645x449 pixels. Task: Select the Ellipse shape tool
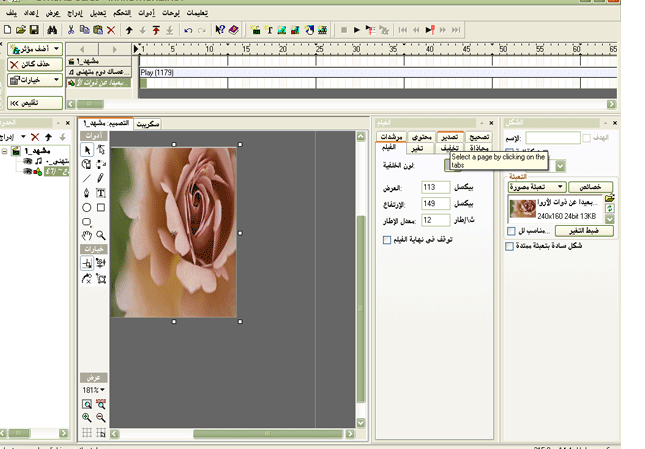point(87,207)
